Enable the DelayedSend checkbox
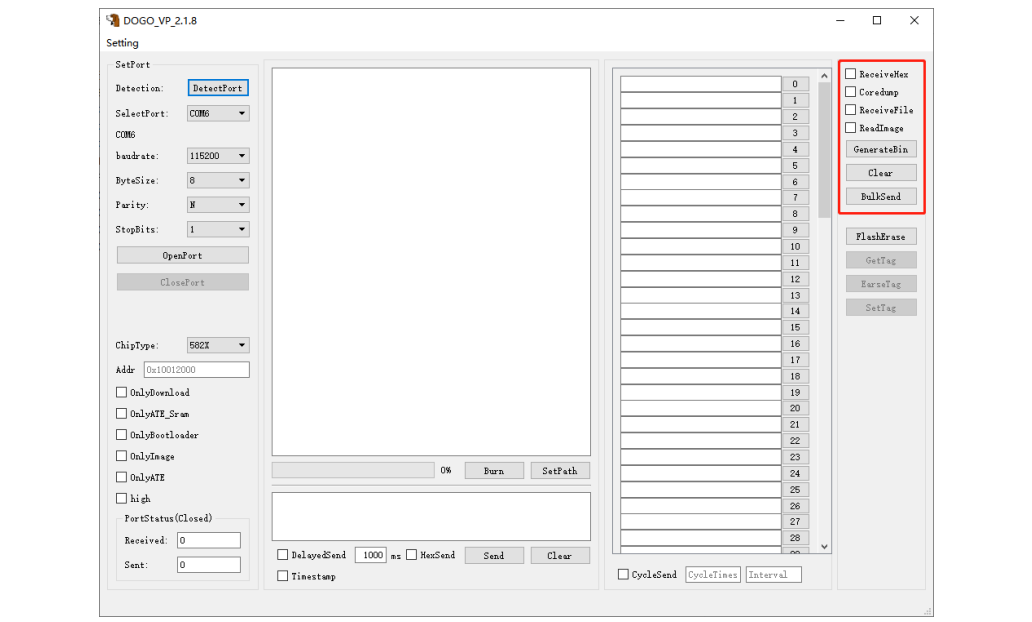The width and height of the screenshot is (1032, 622). tap(282, 555)
